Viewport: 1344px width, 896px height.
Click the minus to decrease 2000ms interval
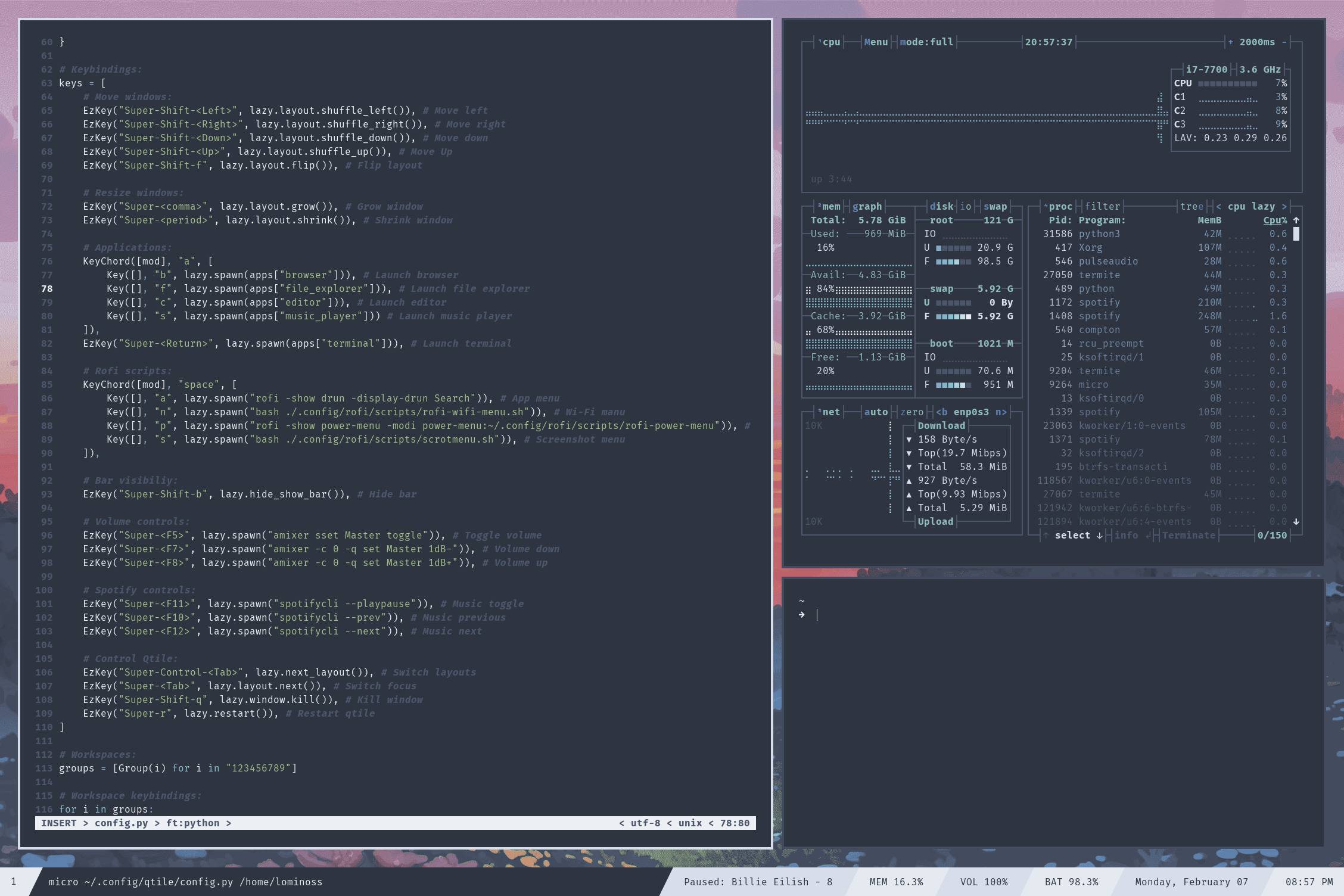[1284, 42]
